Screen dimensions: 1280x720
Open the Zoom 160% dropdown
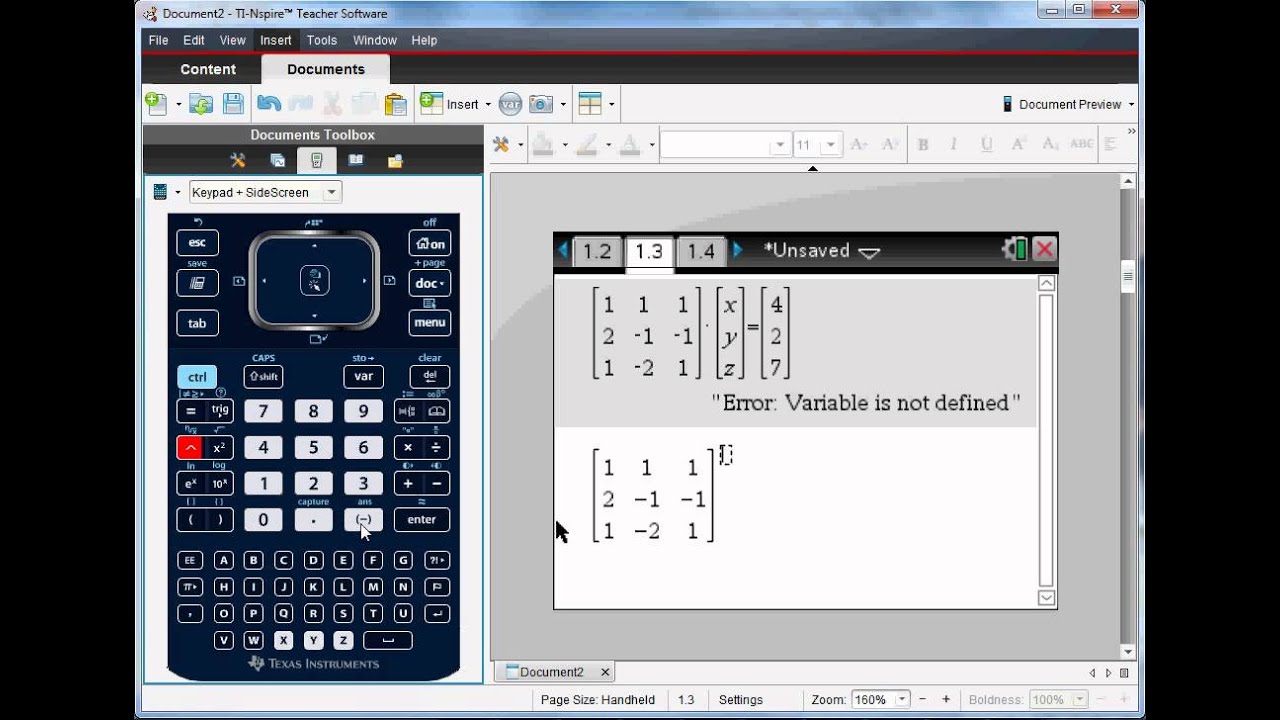pyautogui.click(x=902, y=700)
